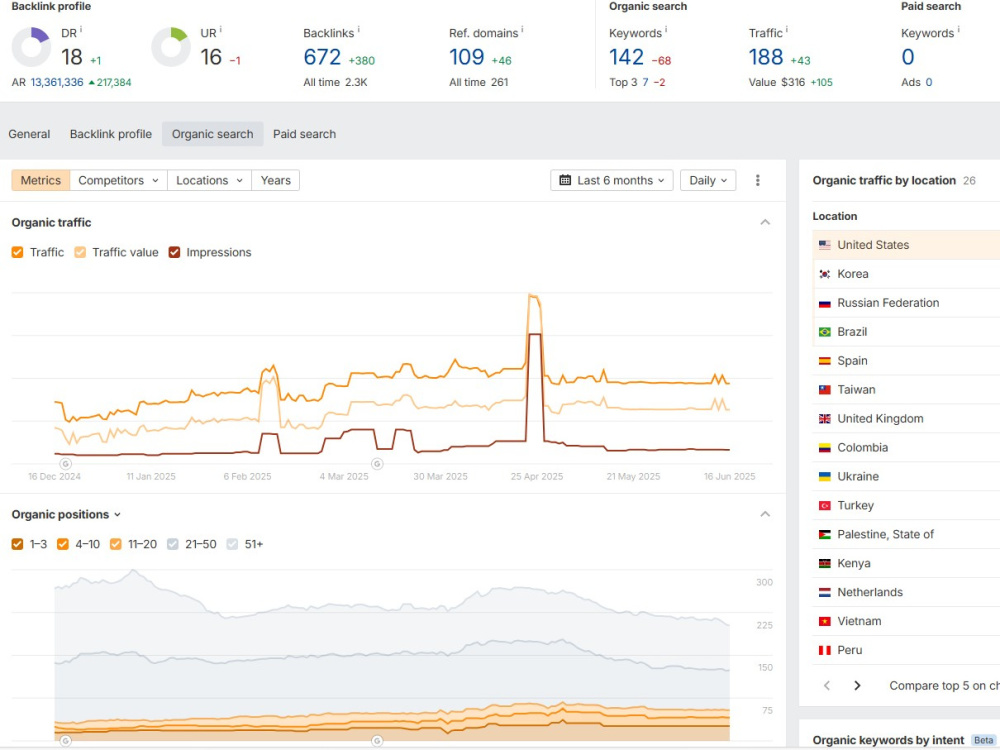Go to next page of locations
Screen dimensions: 1000x750
point(857,686)
